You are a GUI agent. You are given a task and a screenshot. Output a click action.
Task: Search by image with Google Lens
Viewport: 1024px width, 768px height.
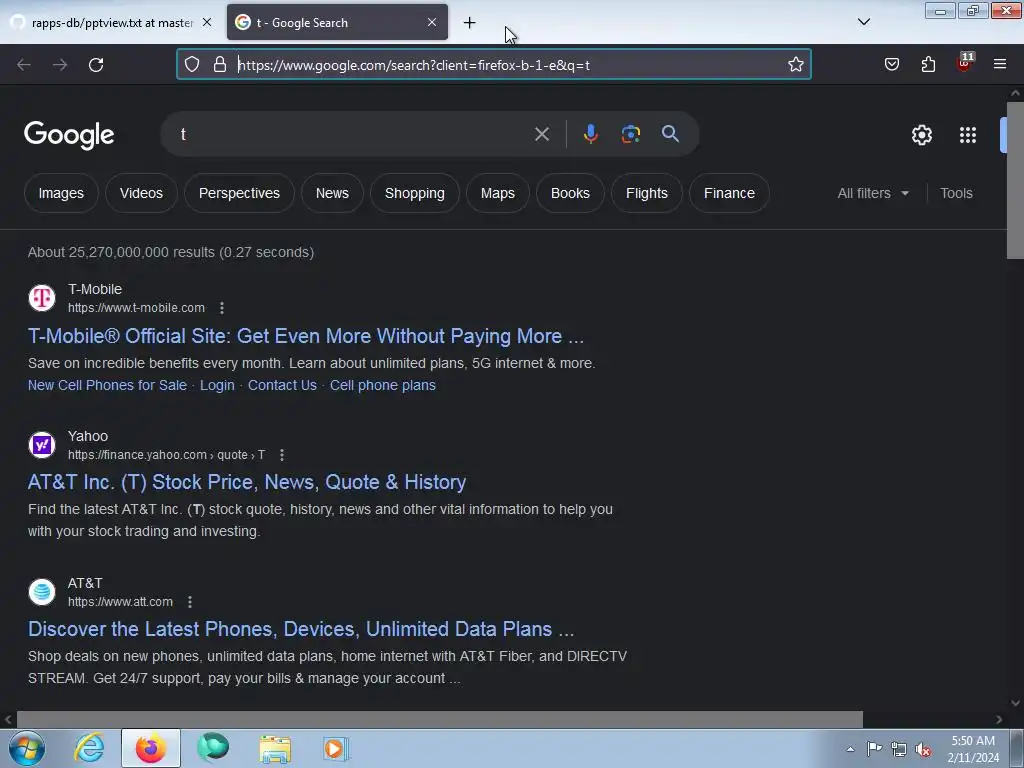630,134
